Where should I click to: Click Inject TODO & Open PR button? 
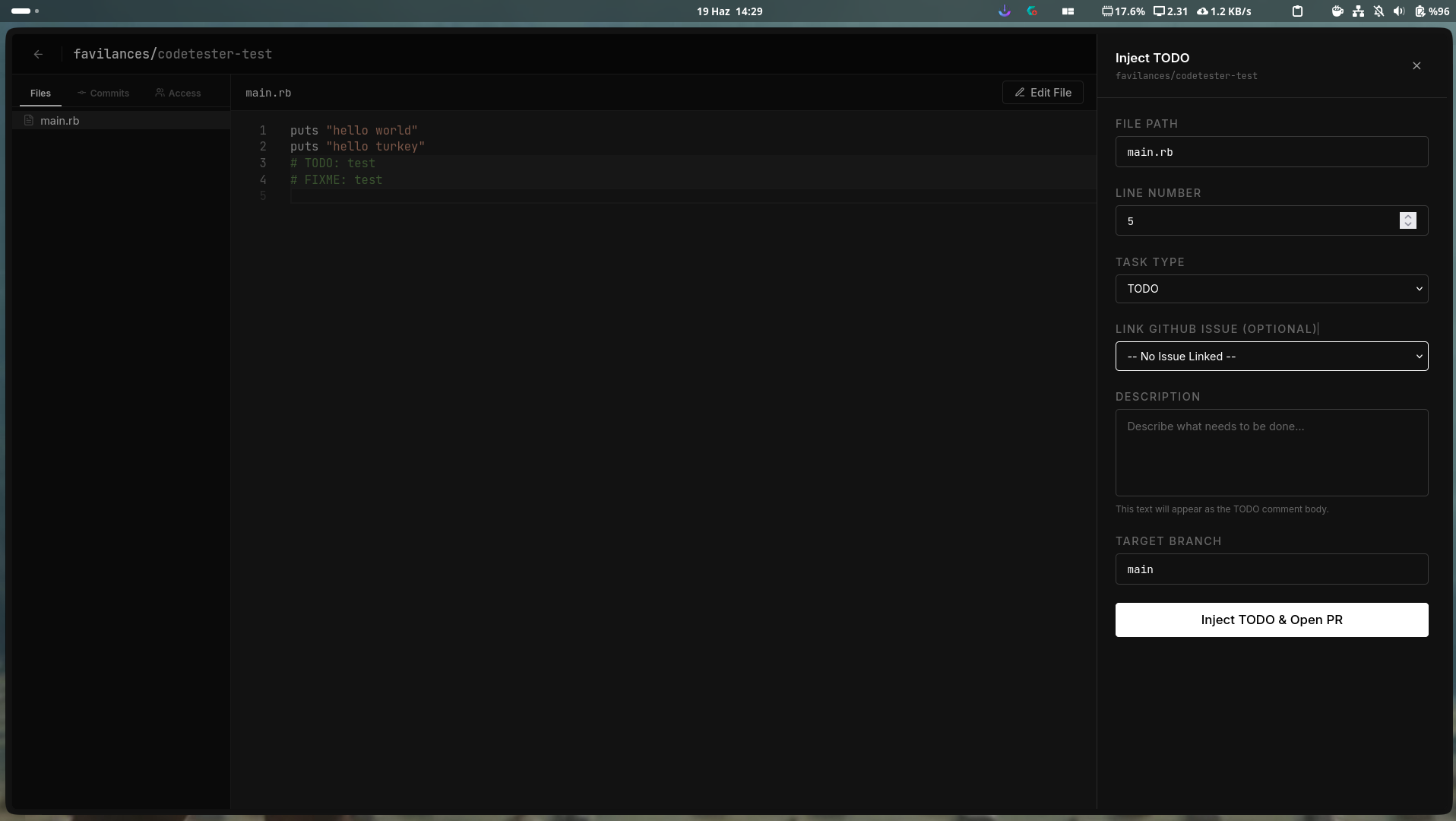[1271, 620]
